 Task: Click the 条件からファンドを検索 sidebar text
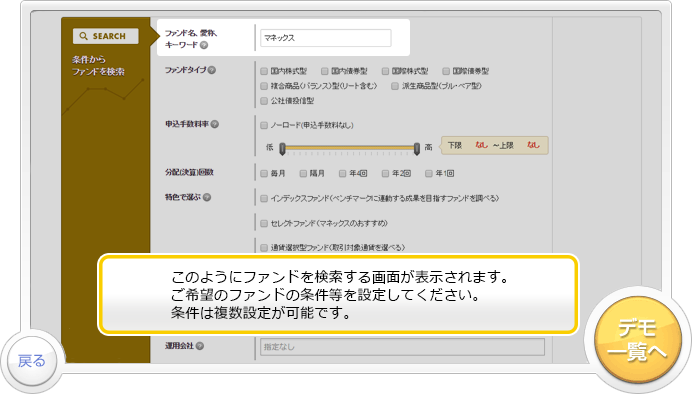[x=98, y=66]
